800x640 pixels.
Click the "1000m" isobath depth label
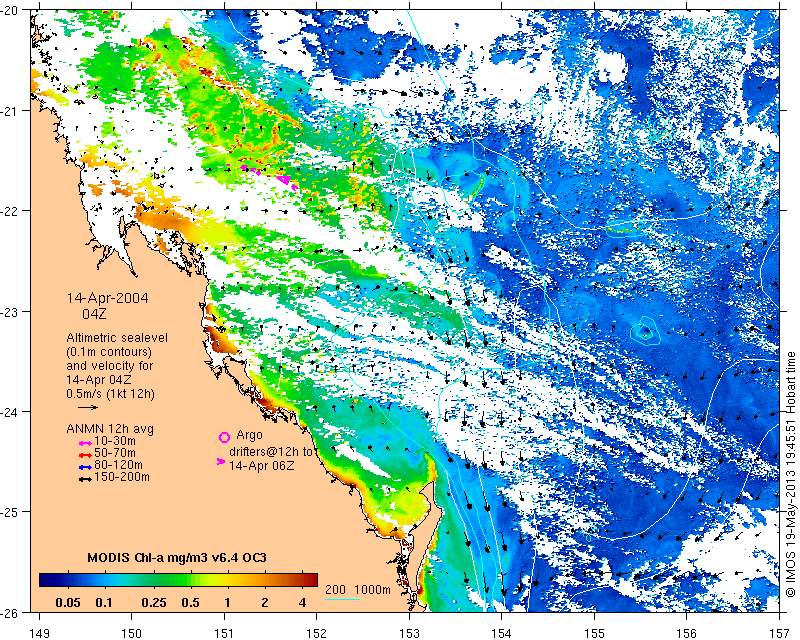(372, 589)
